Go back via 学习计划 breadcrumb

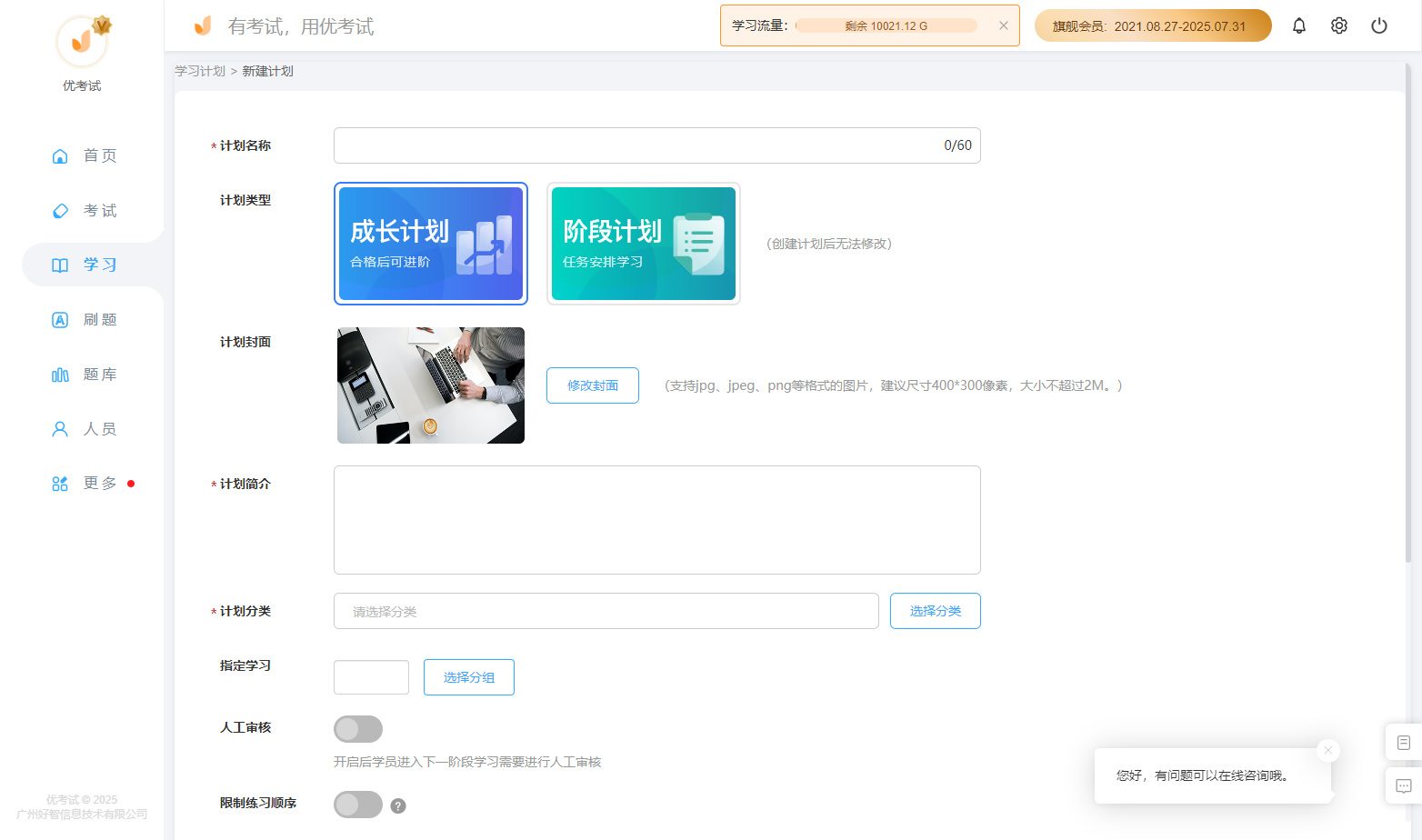(x=200, y=71)
